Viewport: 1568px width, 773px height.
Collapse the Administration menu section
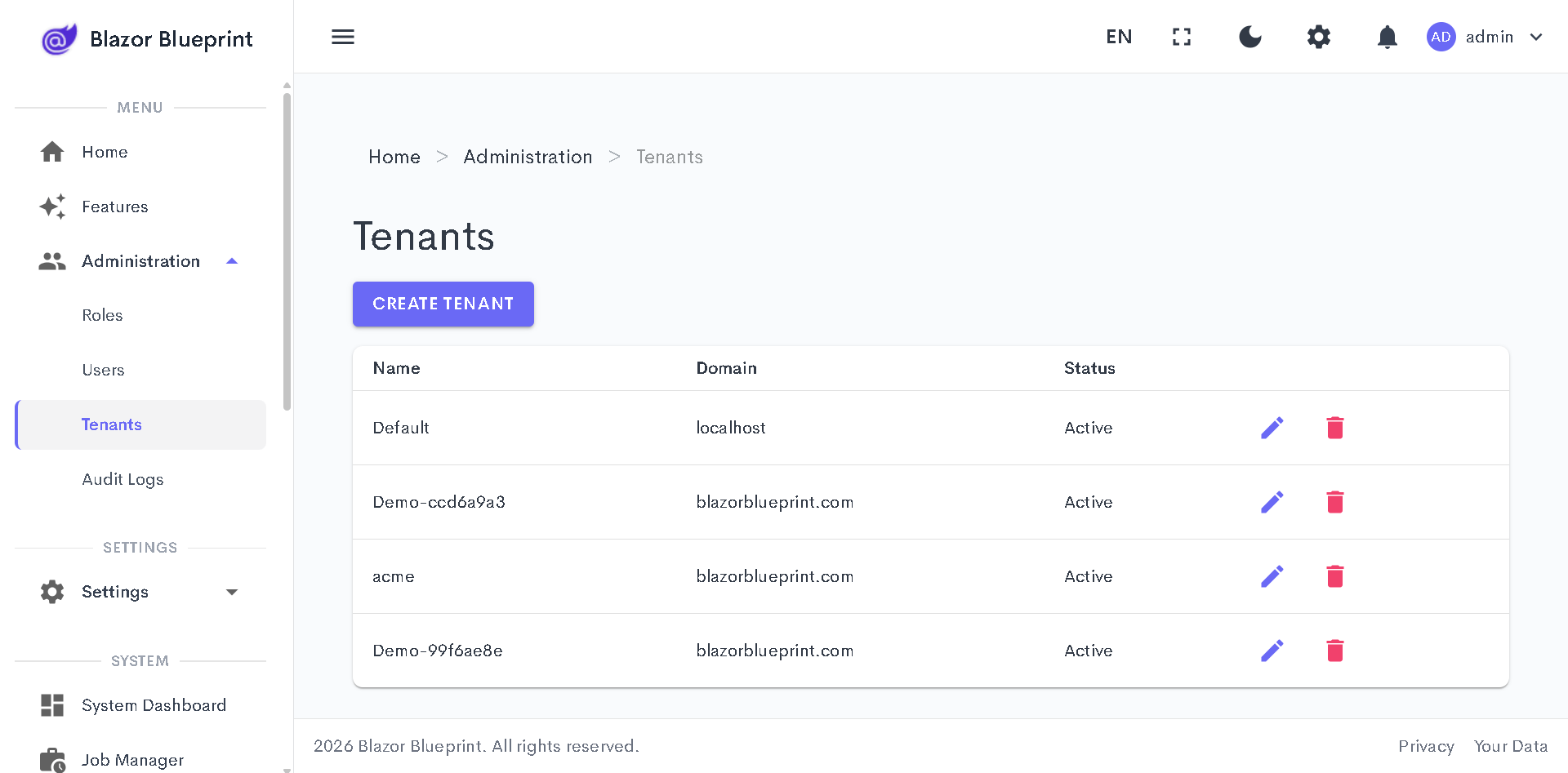231,260
